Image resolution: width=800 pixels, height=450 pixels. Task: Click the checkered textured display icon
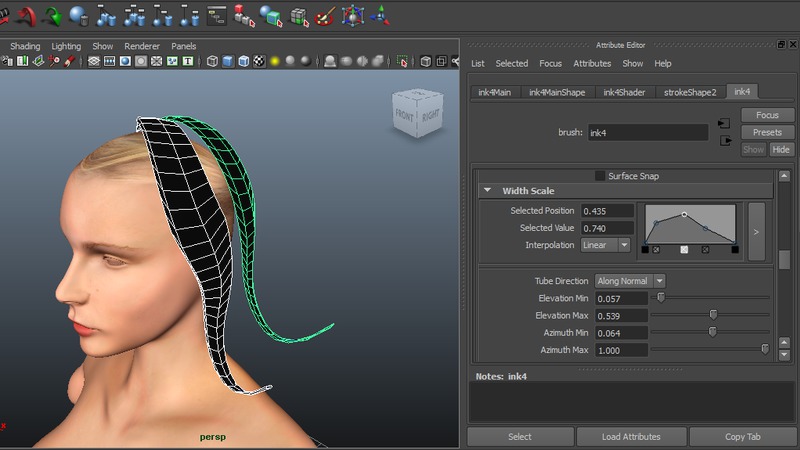tap(260, 62)
